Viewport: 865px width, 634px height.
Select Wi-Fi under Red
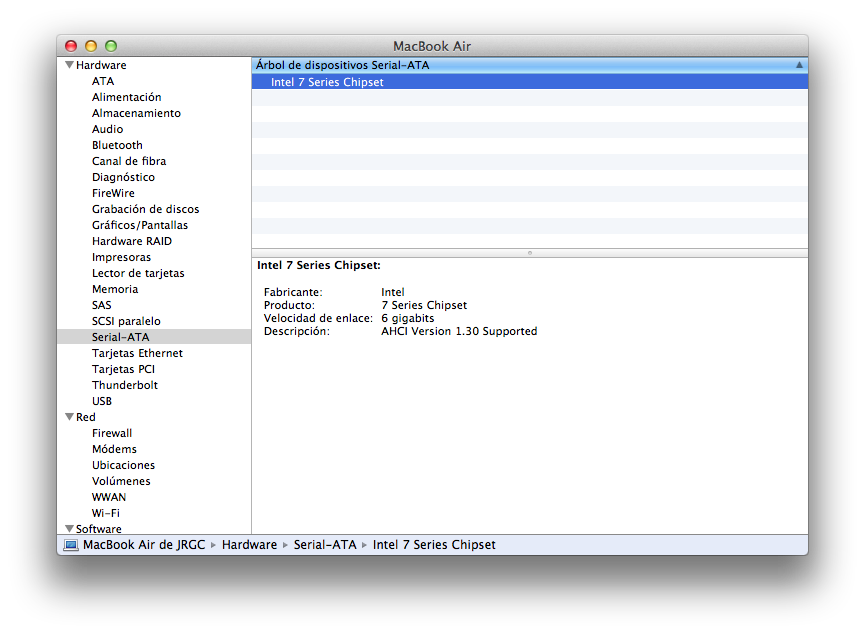pos(106,513)
